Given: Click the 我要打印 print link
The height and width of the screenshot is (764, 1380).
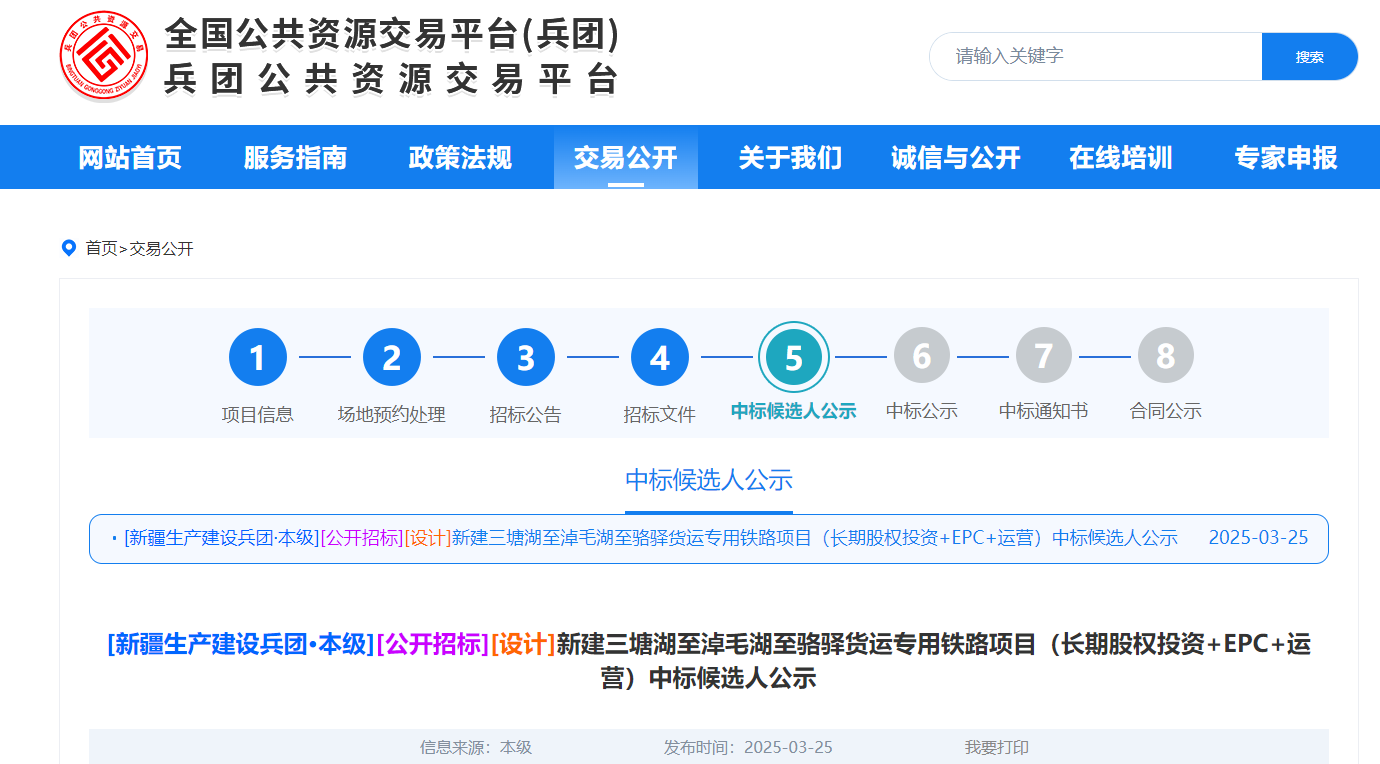Looking at the screenshot, I should pyautogui.click(x=997, y=747).
